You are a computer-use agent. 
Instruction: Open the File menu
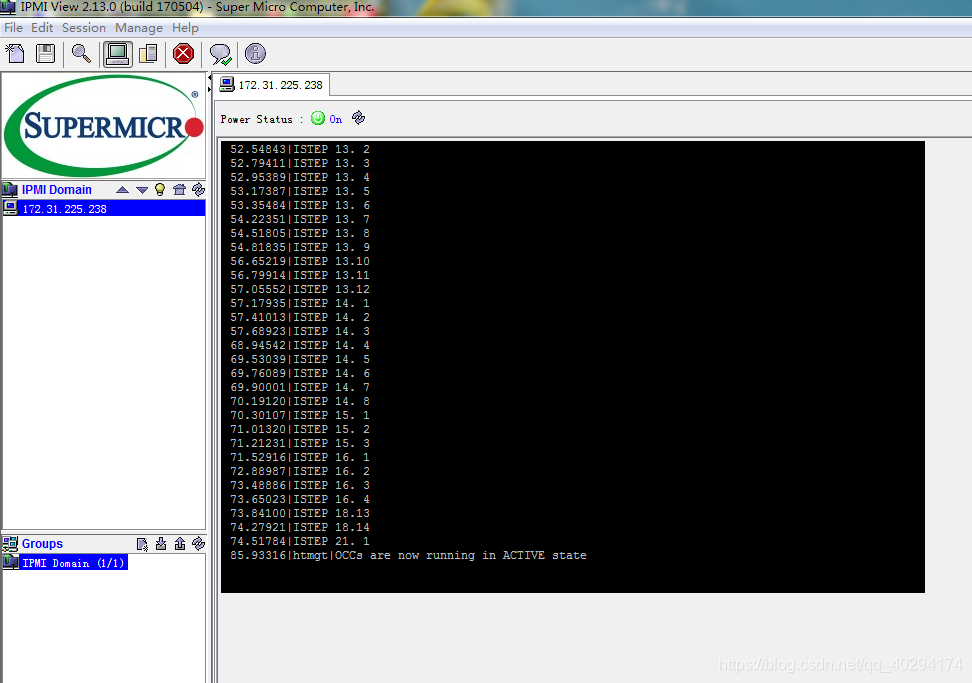(13, 28)
